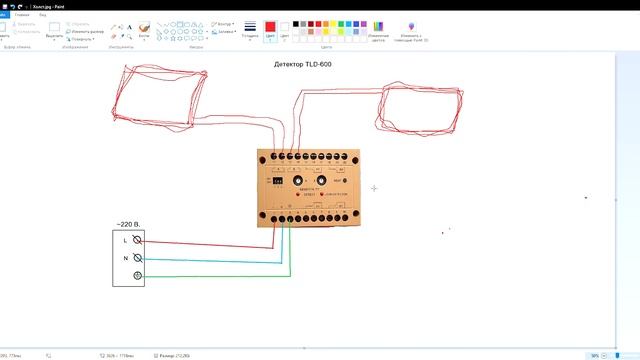The image size is (640, 360).
Task: Click the TLD-600 detector image on canvas
Action: (x=309, y=188)
